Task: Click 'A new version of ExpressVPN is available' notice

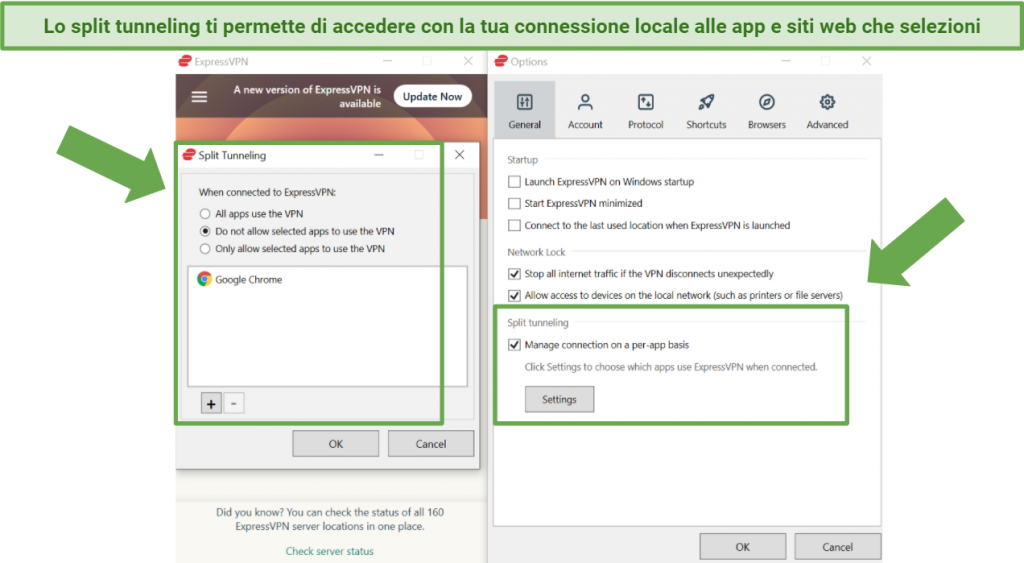Action: [307, 96]
